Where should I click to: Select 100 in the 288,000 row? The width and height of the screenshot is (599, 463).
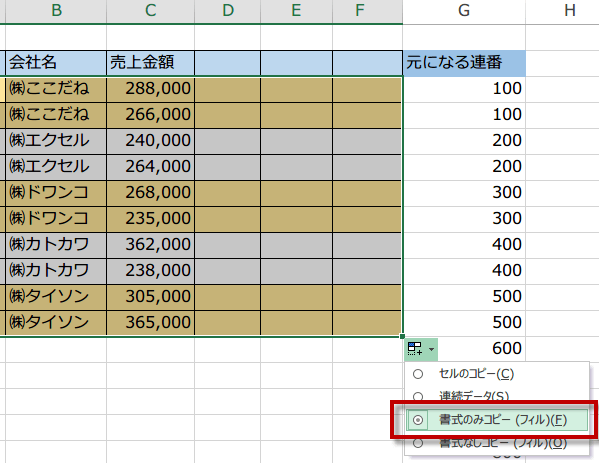(x=464, y=89)
